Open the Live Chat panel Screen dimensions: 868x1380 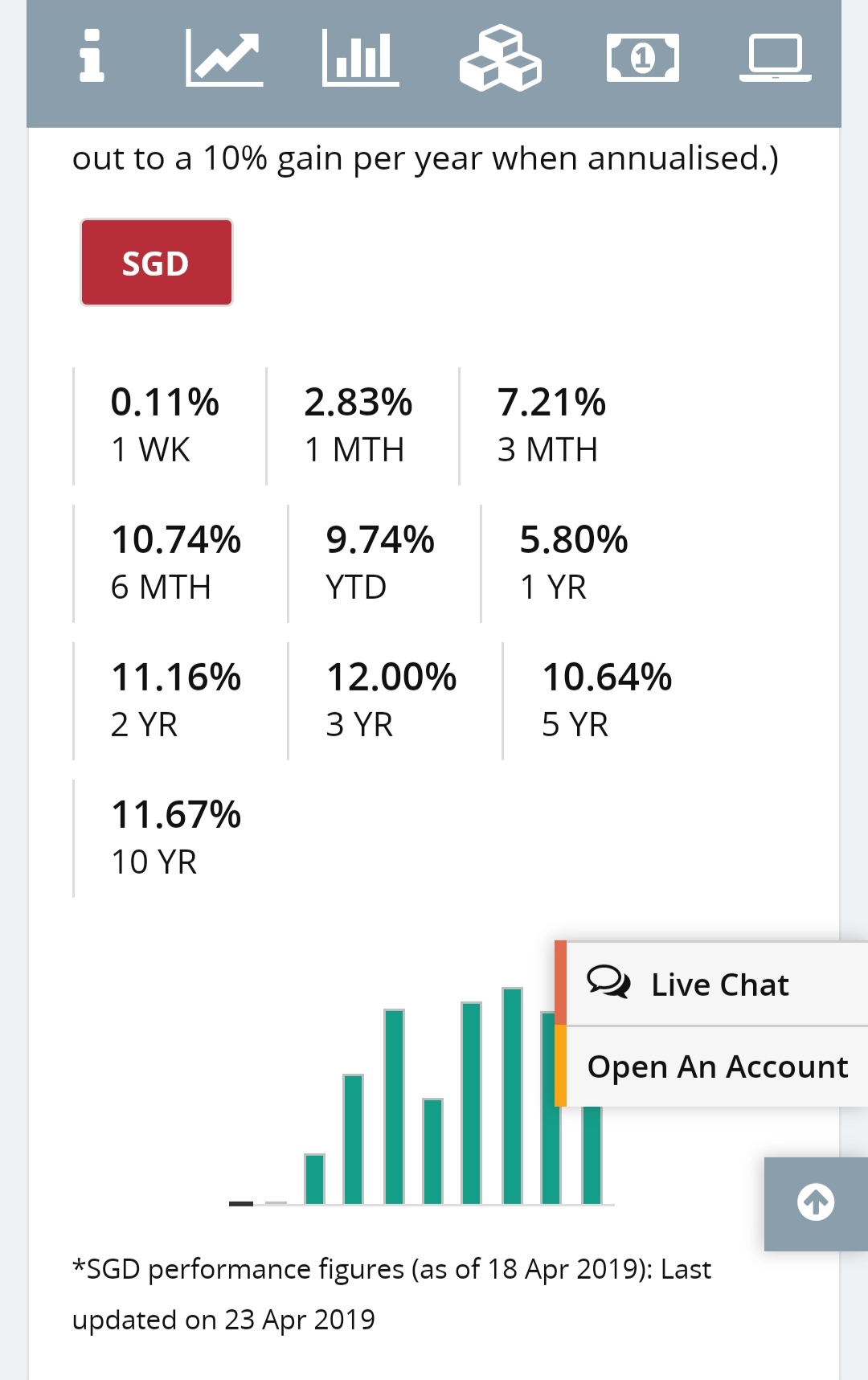(719, 985)
